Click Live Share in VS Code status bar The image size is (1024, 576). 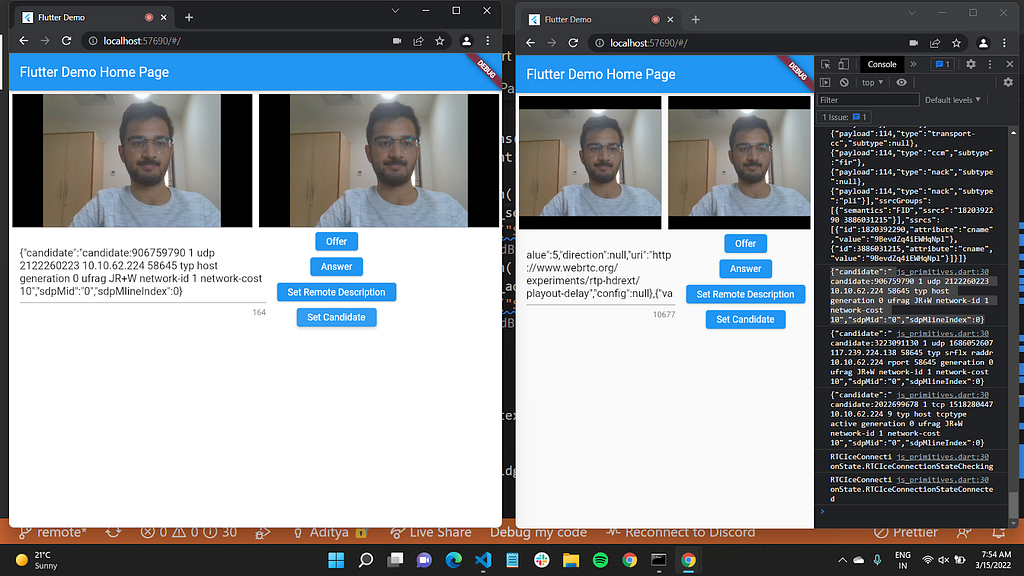(431, 532)
